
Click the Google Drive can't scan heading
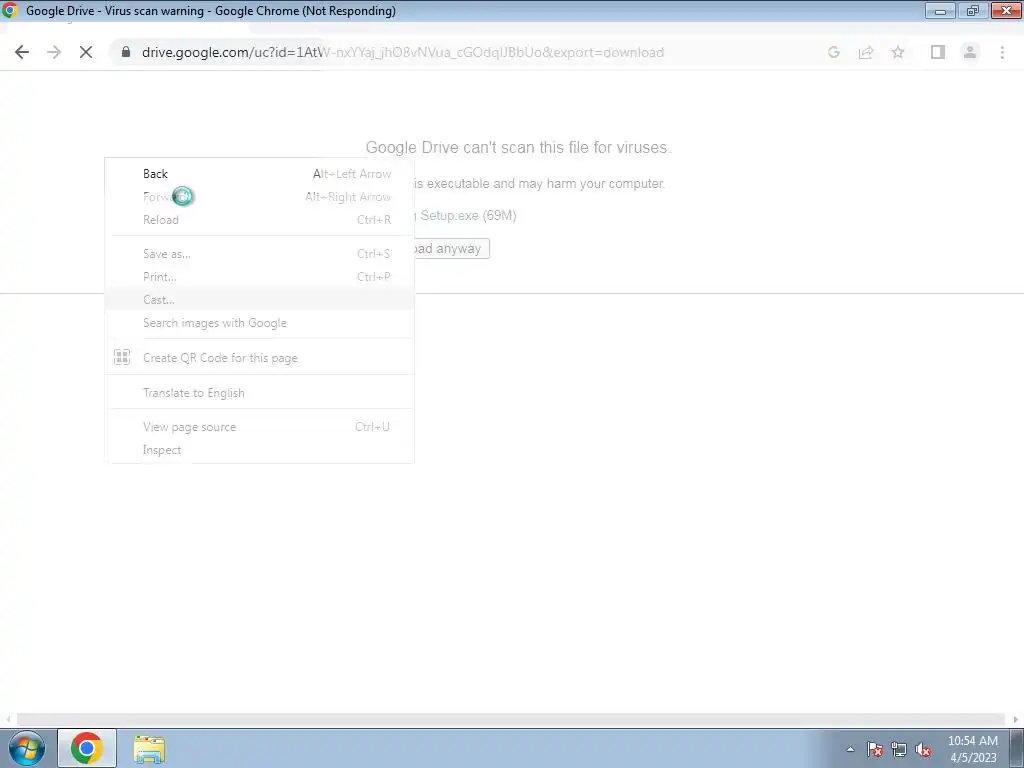click(x=518, y=148)
